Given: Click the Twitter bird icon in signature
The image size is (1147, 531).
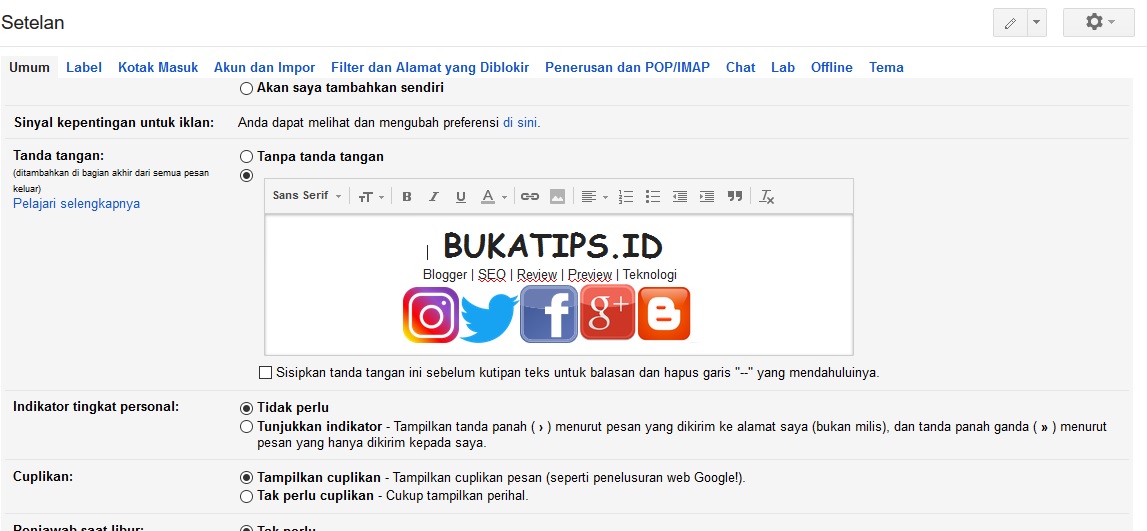Looking at the screenshot, I should (x=489, y=316).
